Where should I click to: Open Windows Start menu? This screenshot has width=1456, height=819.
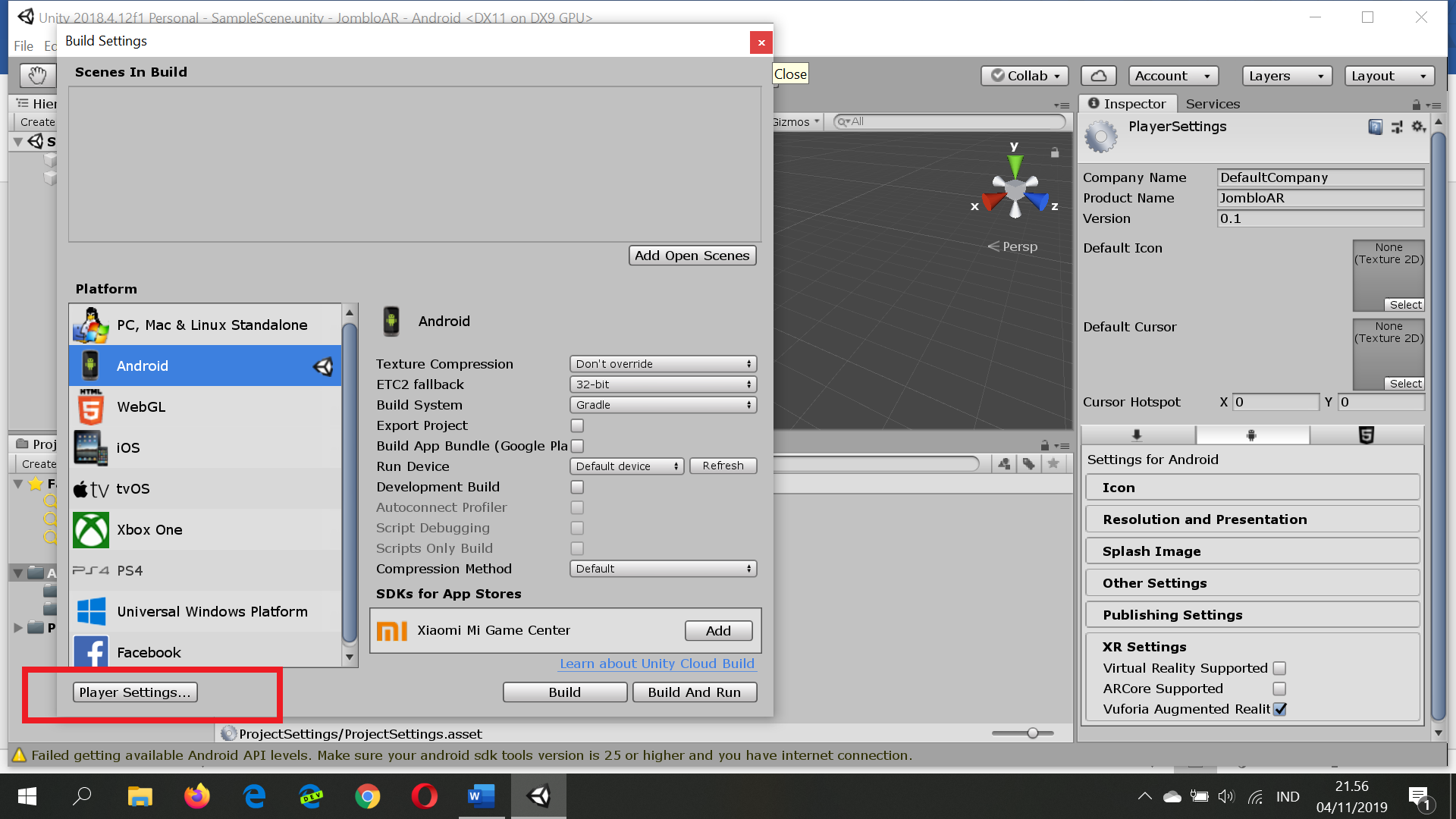click(27, 796)
